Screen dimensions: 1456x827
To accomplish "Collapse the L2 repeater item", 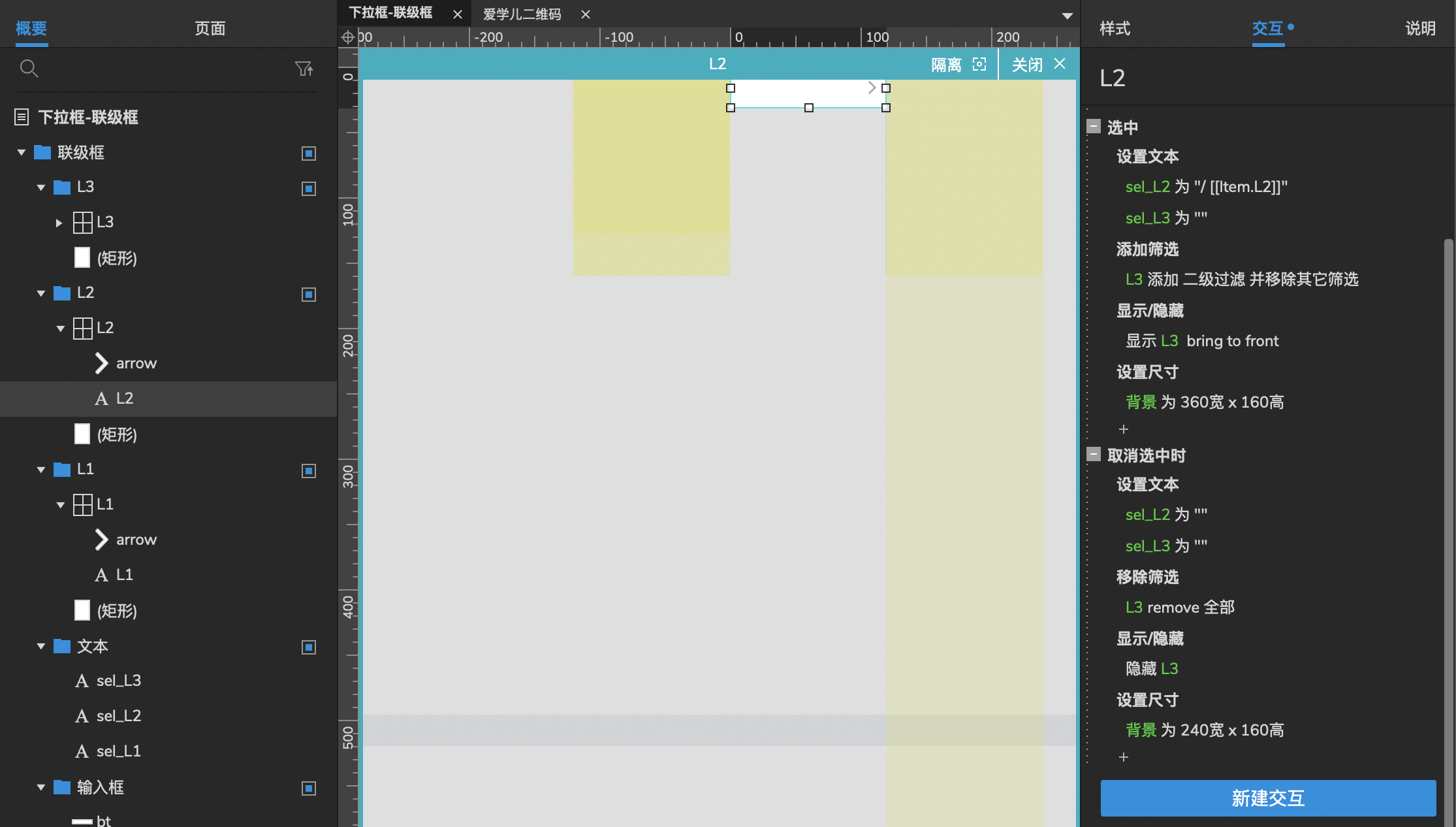I will (61, 329).
